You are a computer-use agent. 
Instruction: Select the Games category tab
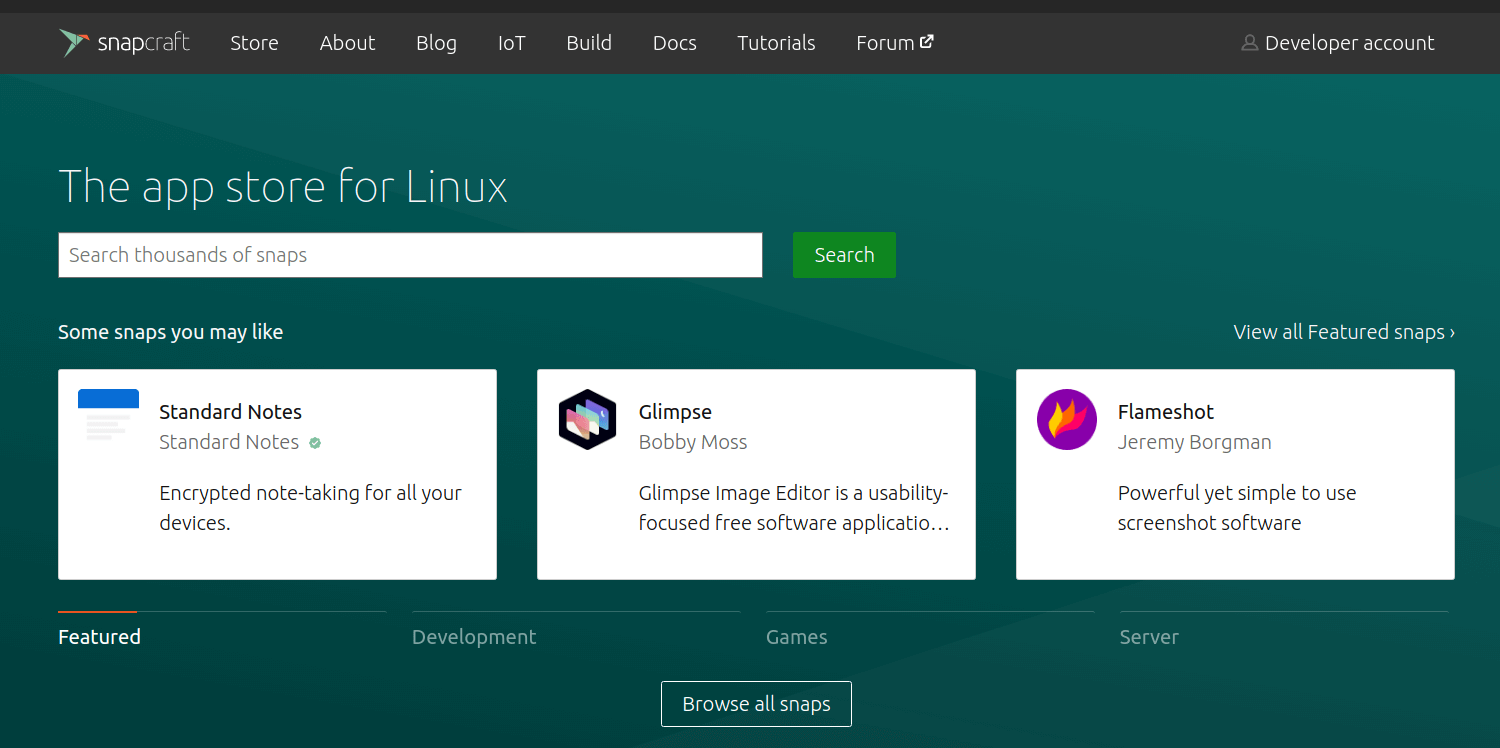tap(796, 637)
